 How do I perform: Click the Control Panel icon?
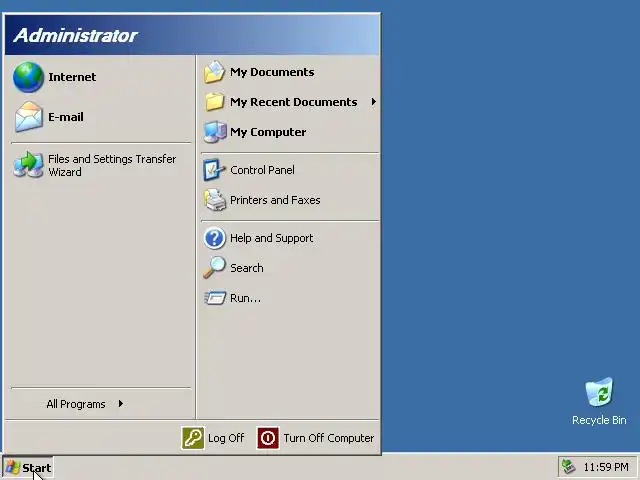[x=215, y=170]
